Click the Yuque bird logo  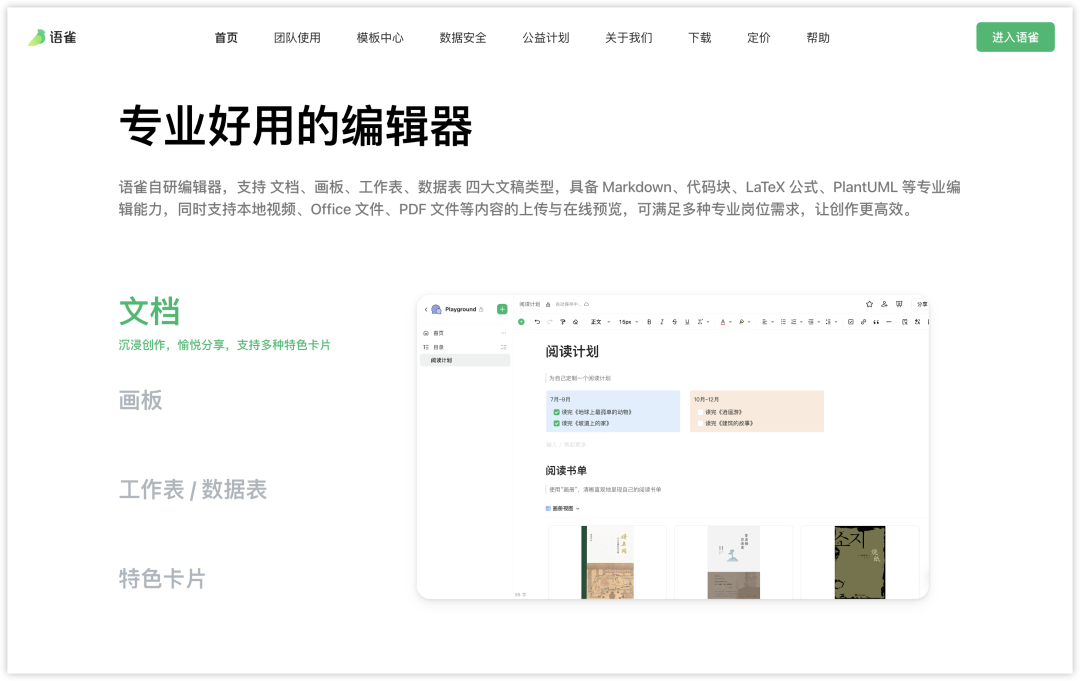[37, 37]
